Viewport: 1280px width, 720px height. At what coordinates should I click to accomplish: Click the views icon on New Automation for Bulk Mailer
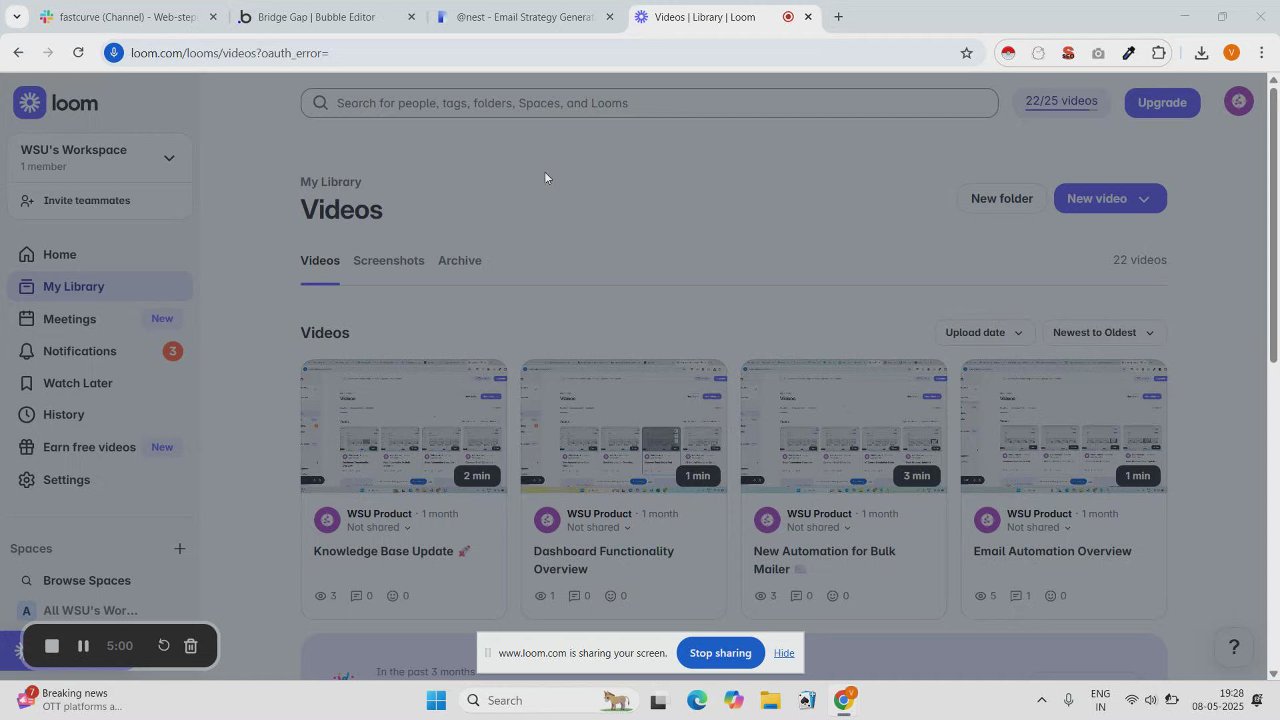click(761, 596)
